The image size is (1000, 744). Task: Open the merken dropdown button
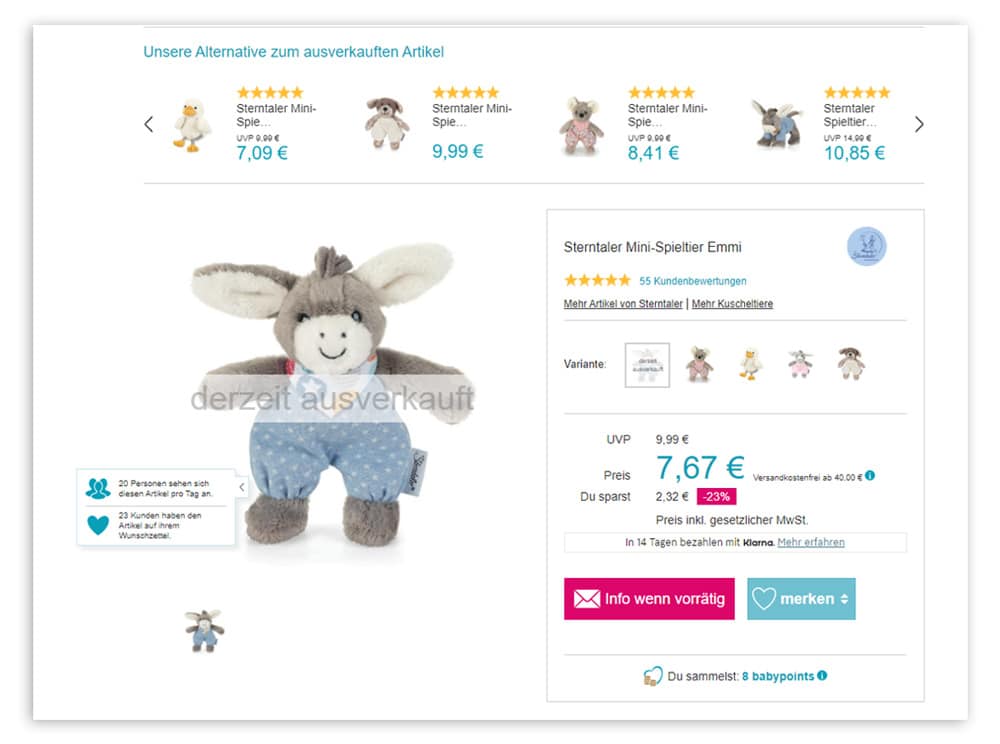pos(801,599)
